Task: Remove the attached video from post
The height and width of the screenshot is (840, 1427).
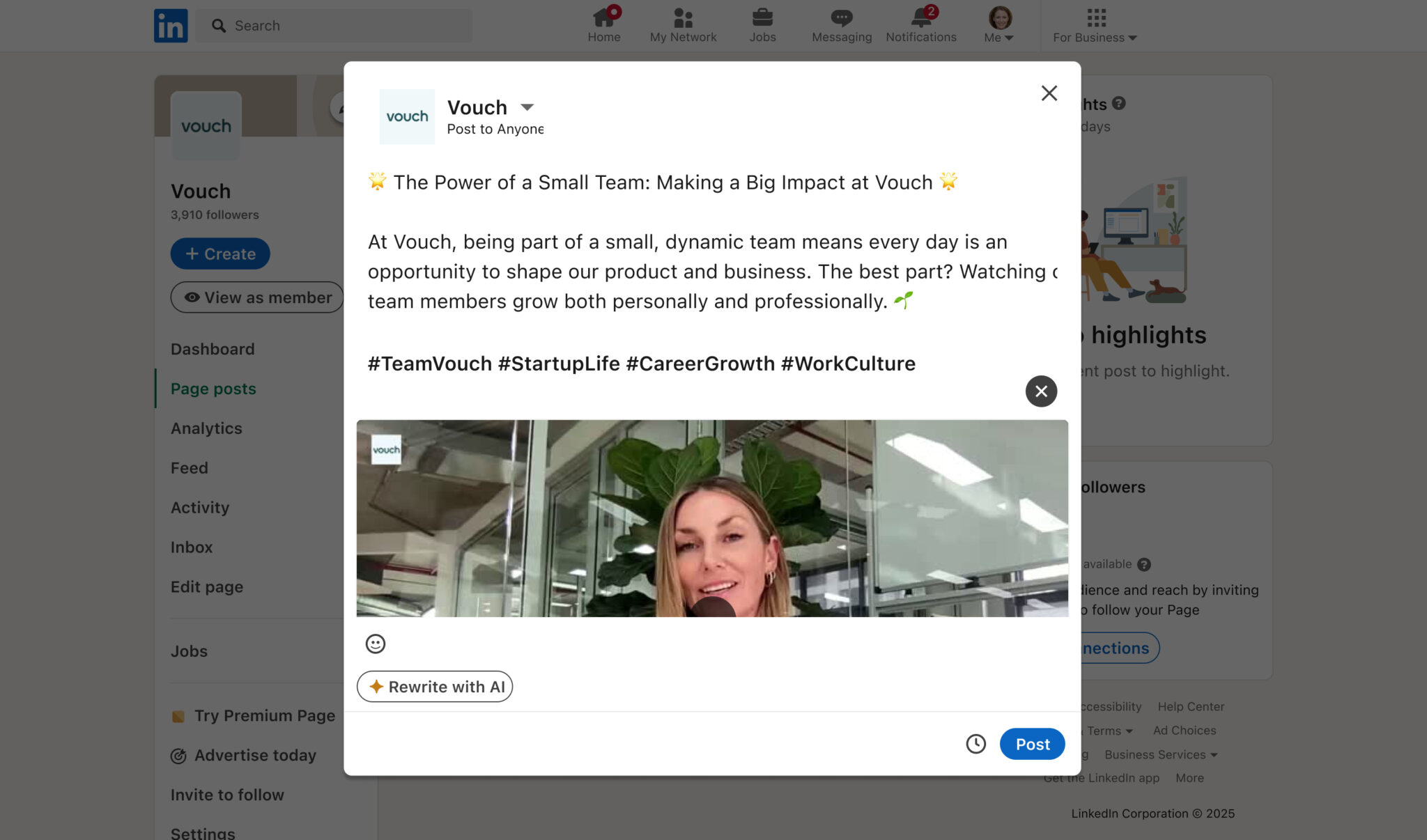Action: tap(1041, 391)
